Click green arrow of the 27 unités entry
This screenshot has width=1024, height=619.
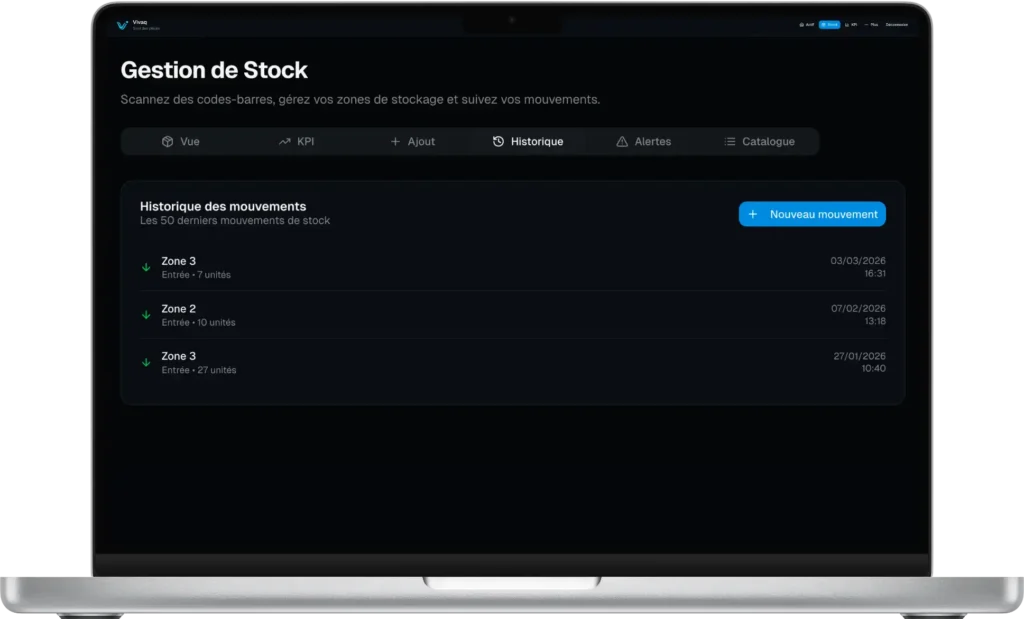[146, 362]
